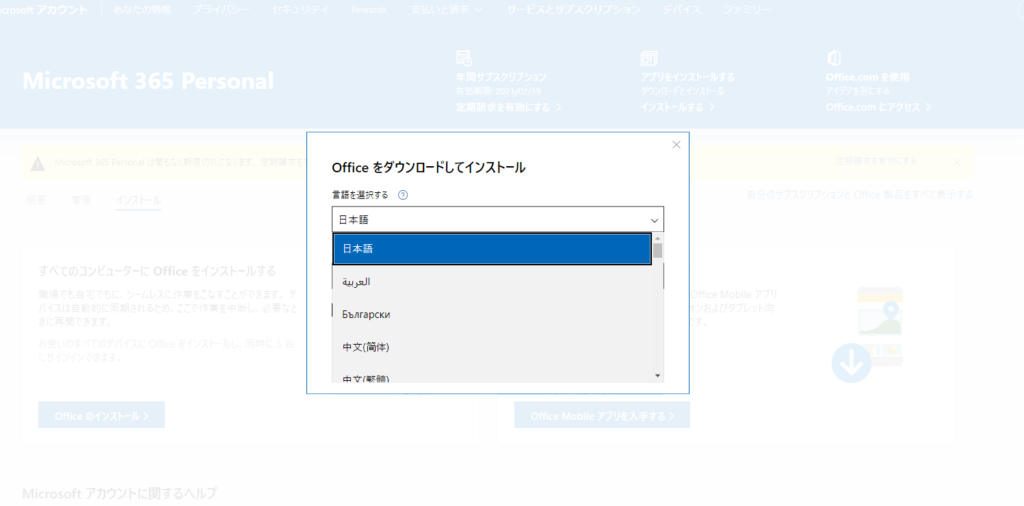Click 定期請求を有効にする link in header
This screenshot has height=506, width=1024.
click(x=509, y=107)
